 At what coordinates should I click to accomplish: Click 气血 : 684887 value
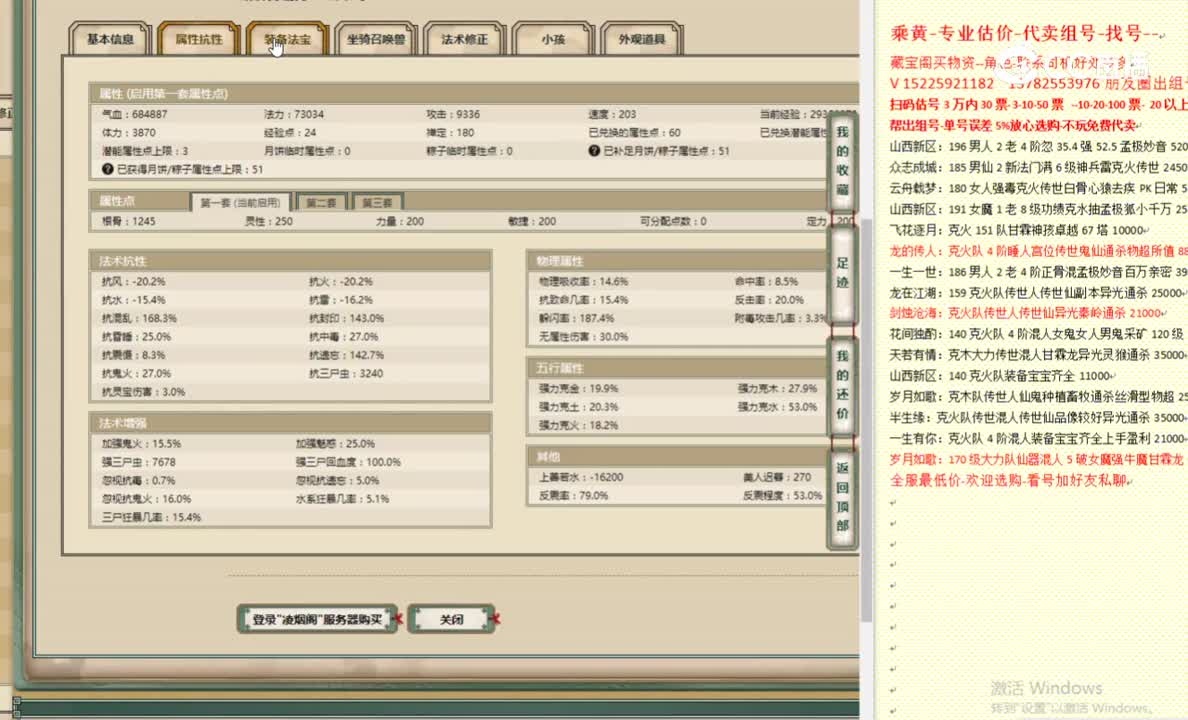pyautogui.click(x=135, y=114)
